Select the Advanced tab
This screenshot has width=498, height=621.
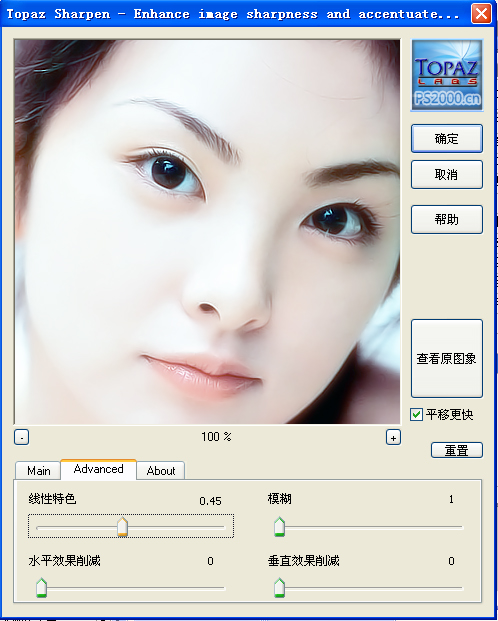[x=98, y=469]
